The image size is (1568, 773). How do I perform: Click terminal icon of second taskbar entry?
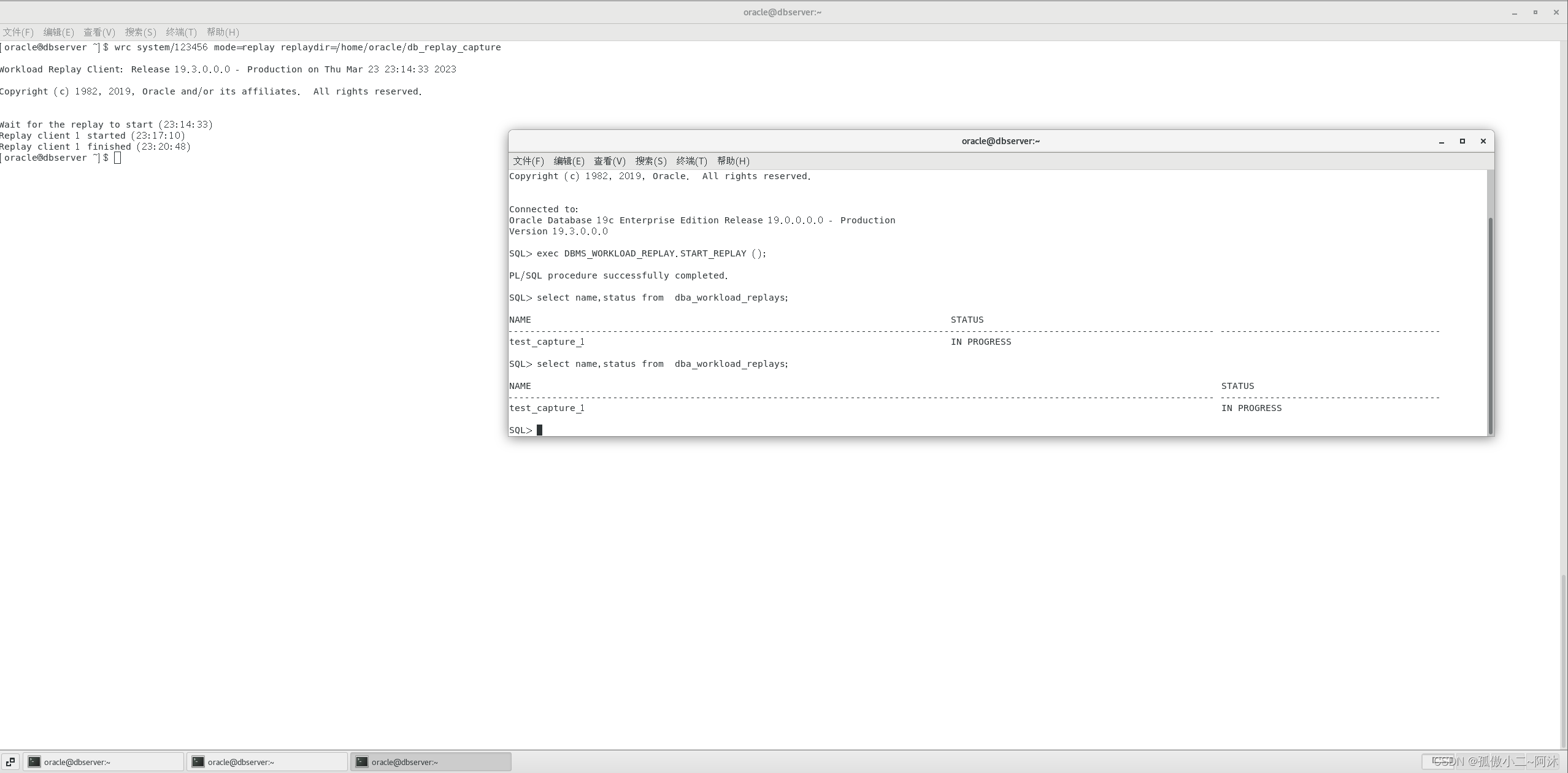[198, 761]
